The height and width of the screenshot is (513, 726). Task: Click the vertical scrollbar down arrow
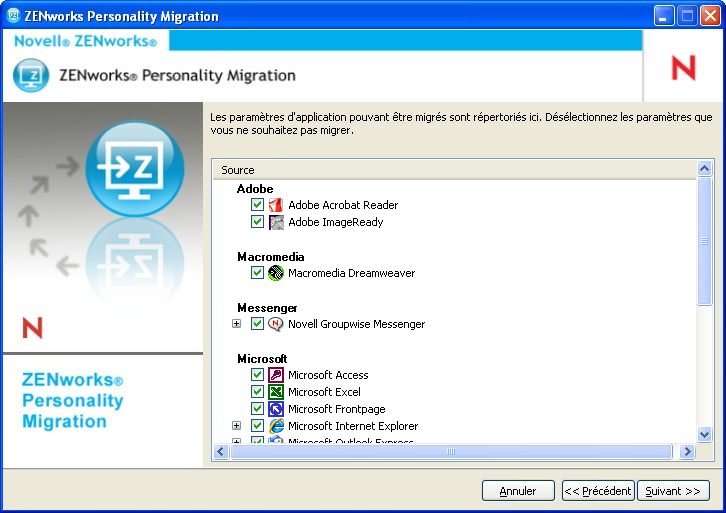coord(704,435)
